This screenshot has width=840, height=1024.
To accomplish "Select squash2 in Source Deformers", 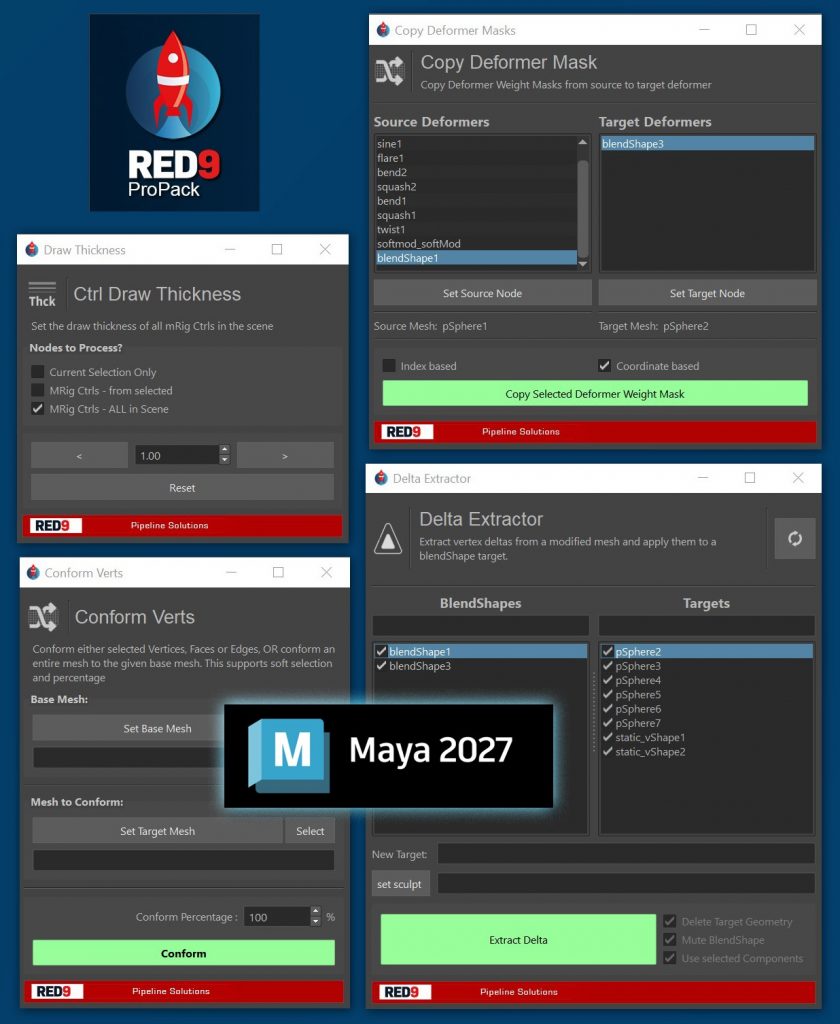I will click(x=476, y=187).
